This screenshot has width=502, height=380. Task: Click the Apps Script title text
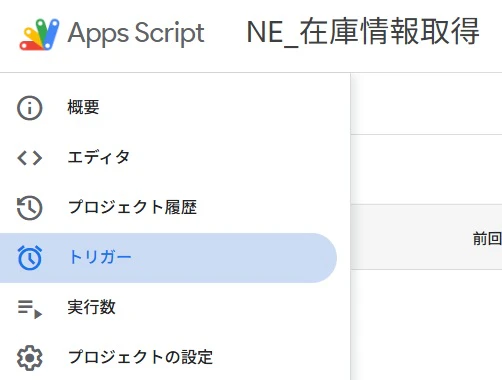[x=136, y=34]
